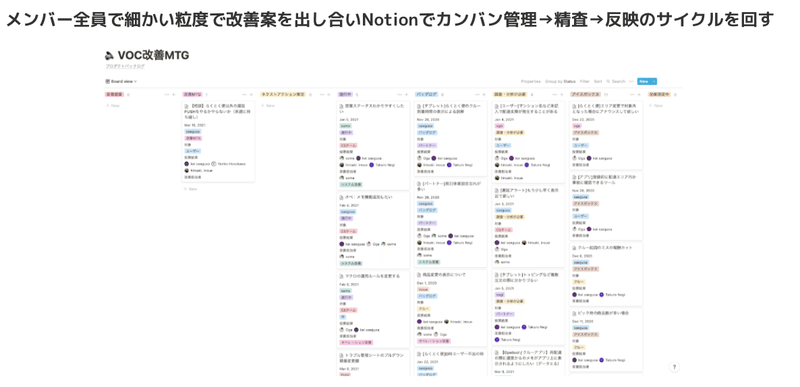Click the plus icon on 改善提案 column
Screen dimensions: 800x387
174,95
